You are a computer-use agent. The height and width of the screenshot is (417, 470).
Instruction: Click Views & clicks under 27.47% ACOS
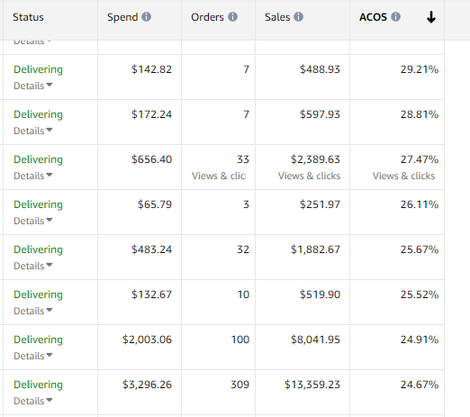point(404,176)
